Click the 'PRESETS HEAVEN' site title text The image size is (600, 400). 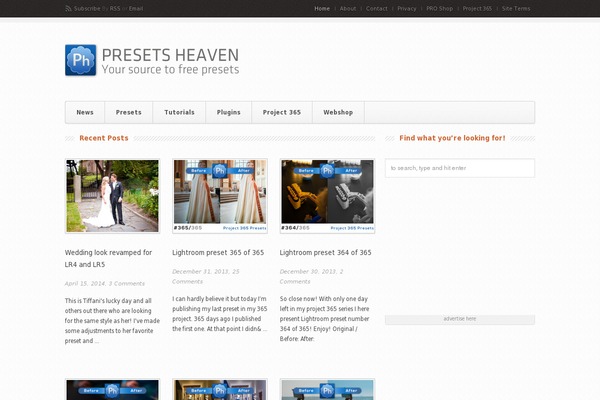click(x=170, y=55)
